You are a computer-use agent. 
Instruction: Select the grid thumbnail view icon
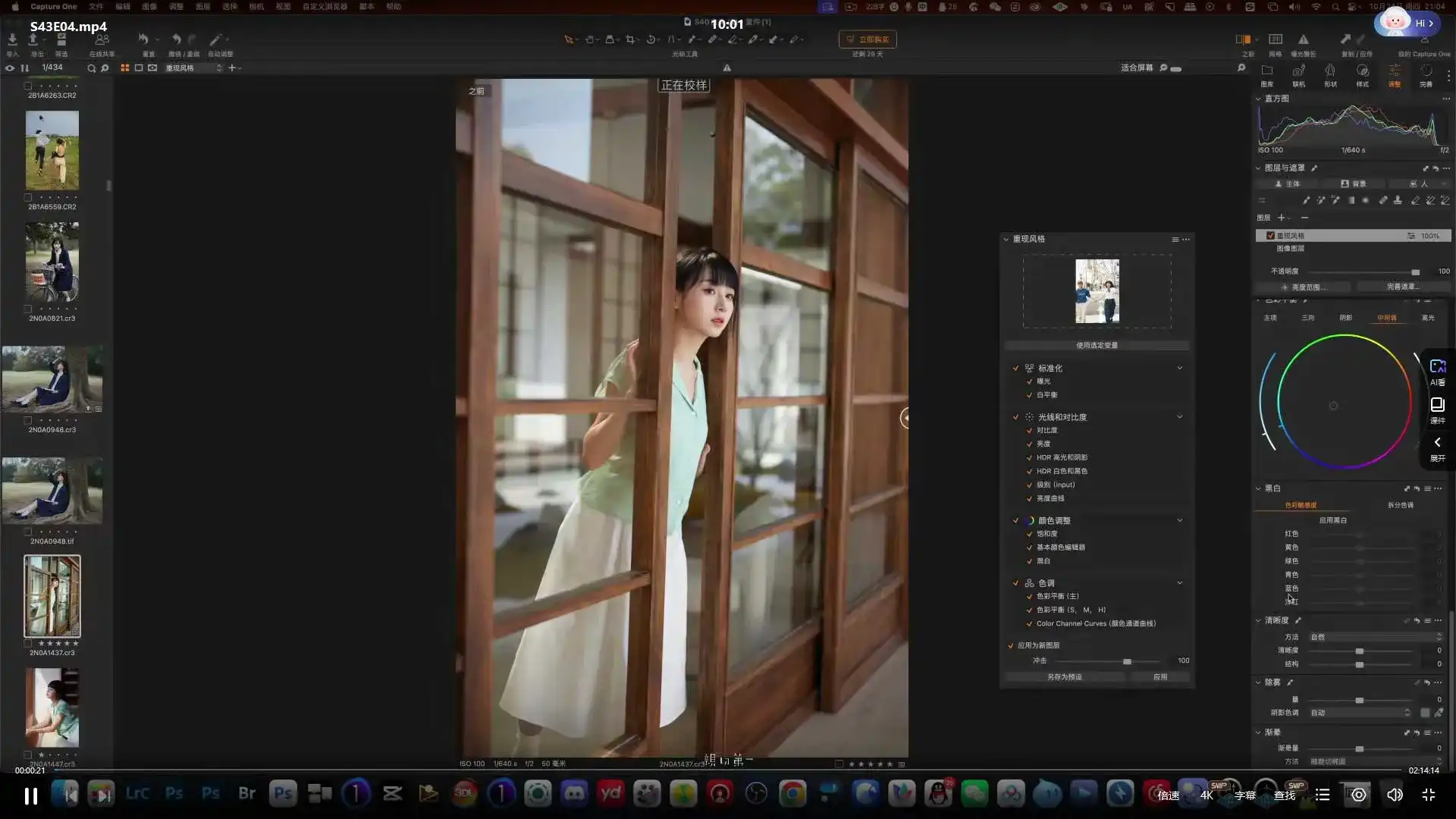point(125,68)
